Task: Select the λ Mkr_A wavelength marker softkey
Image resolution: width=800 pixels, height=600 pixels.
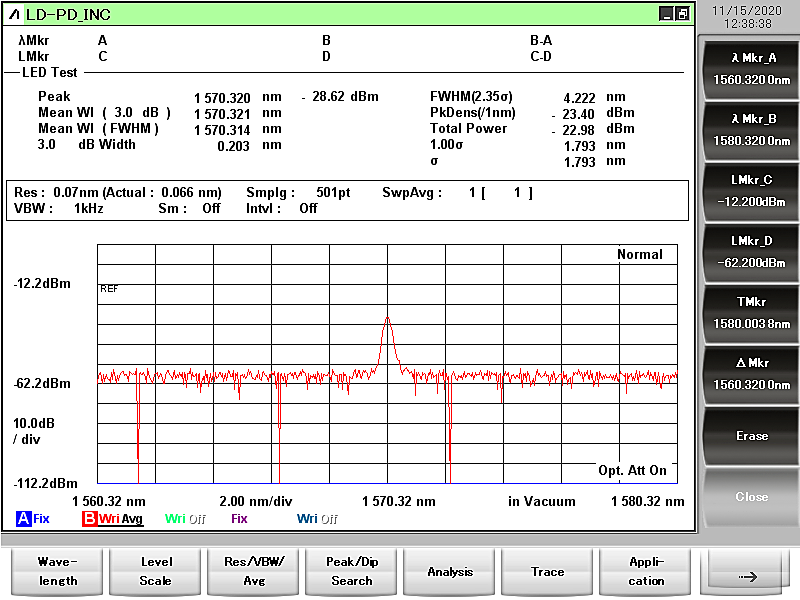Action: click(x=752, y=69)
